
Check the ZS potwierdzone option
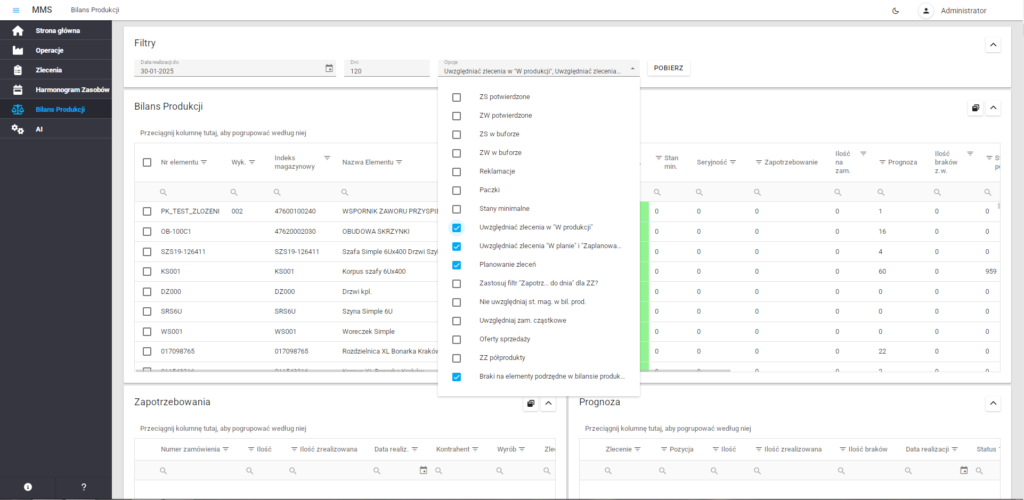pos(457,97)
